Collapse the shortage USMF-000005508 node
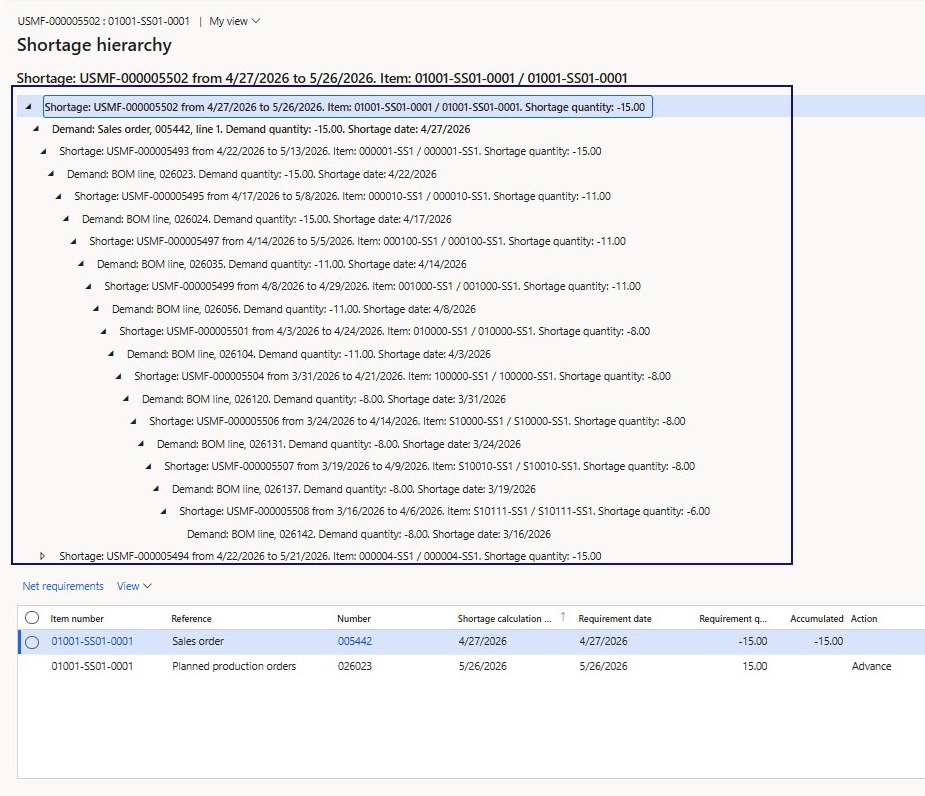This screenshot has width=925, height=796. click(x=163, y=511)
